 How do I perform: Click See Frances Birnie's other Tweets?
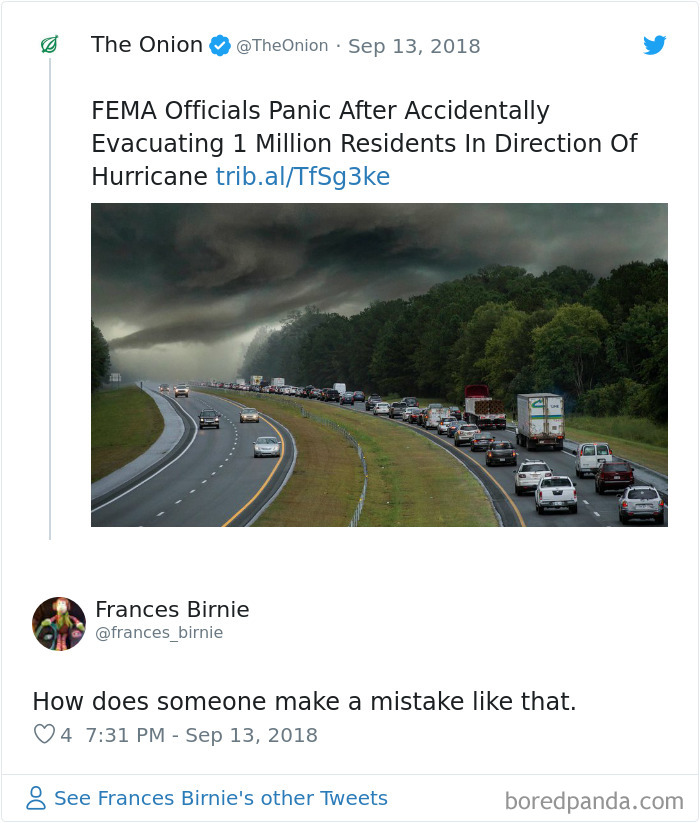pyautogui.click(x=220, y=798)
